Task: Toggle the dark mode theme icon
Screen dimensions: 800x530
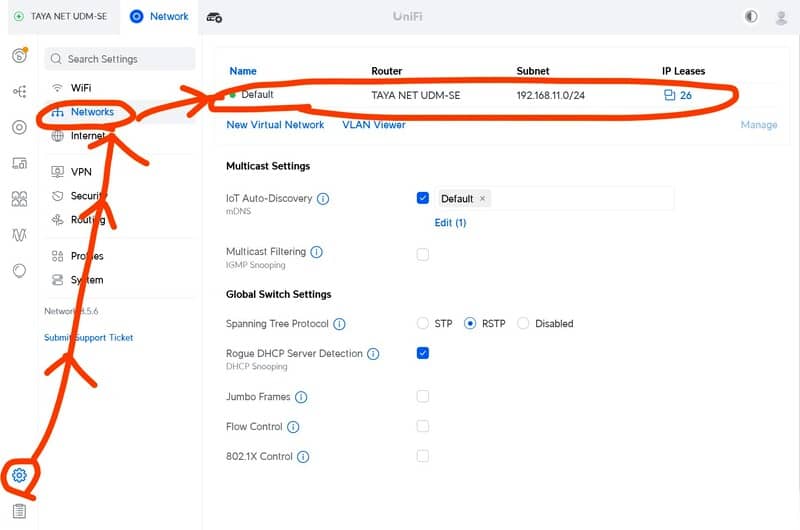Action: tap(752, 17)
